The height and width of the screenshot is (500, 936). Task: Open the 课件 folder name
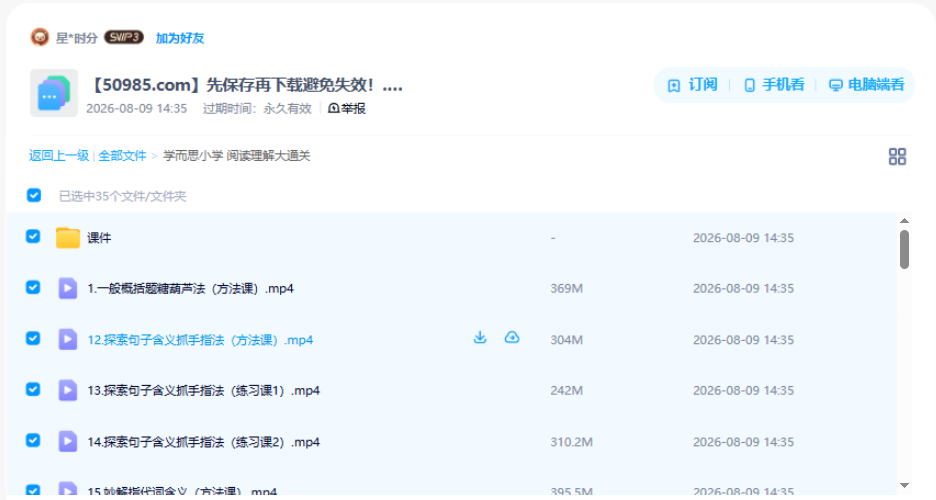pyautogui.click(x=99, y=238)
